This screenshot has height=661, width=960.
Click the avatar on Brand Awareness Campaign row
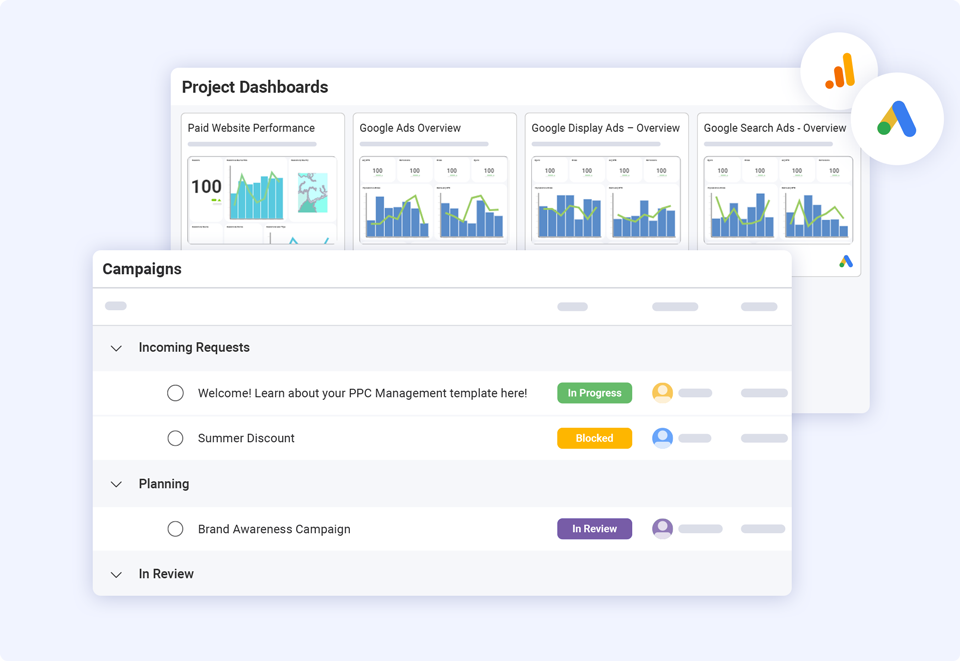(662, 528)
